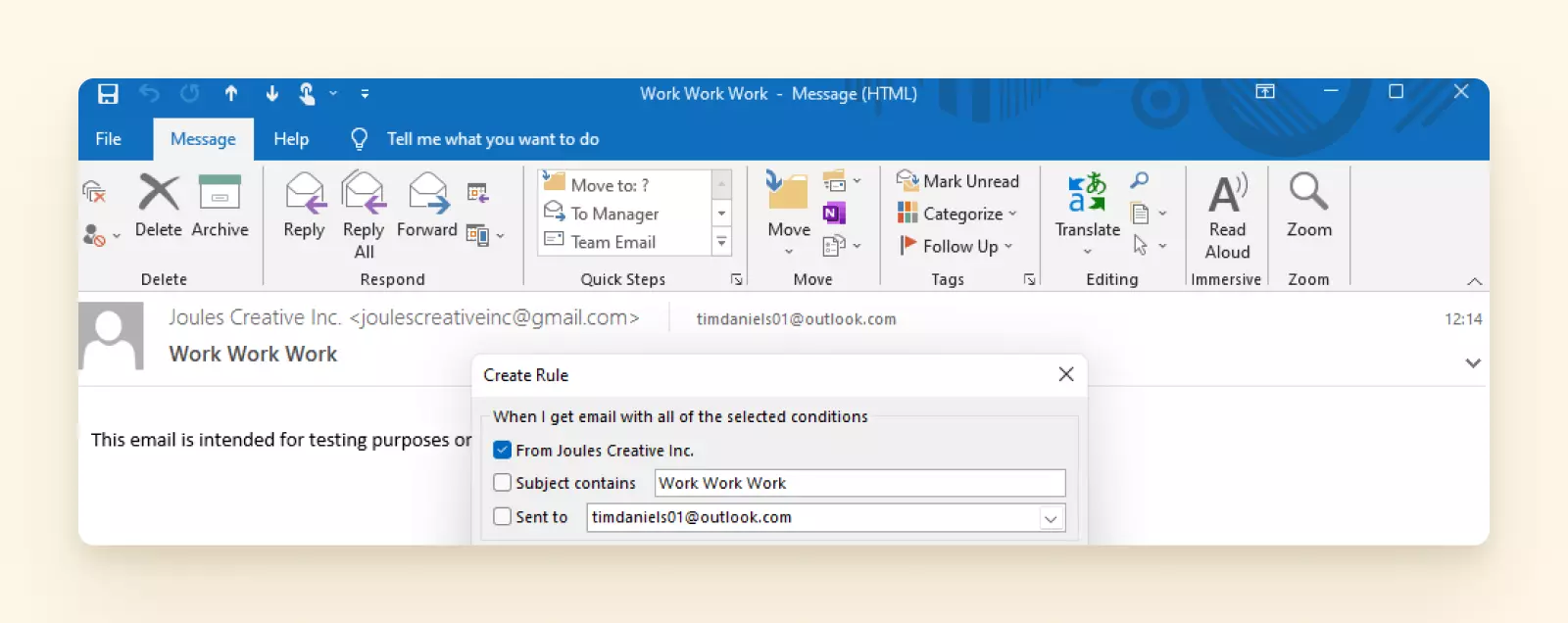1568x623 pixels.
Task: Click Reply All
Action: click(364, 215)
